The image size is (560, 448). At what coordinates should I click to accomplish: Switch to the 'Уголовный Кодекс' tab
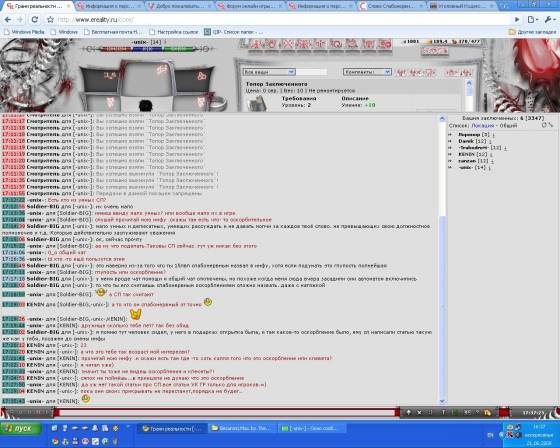point(463,6)
